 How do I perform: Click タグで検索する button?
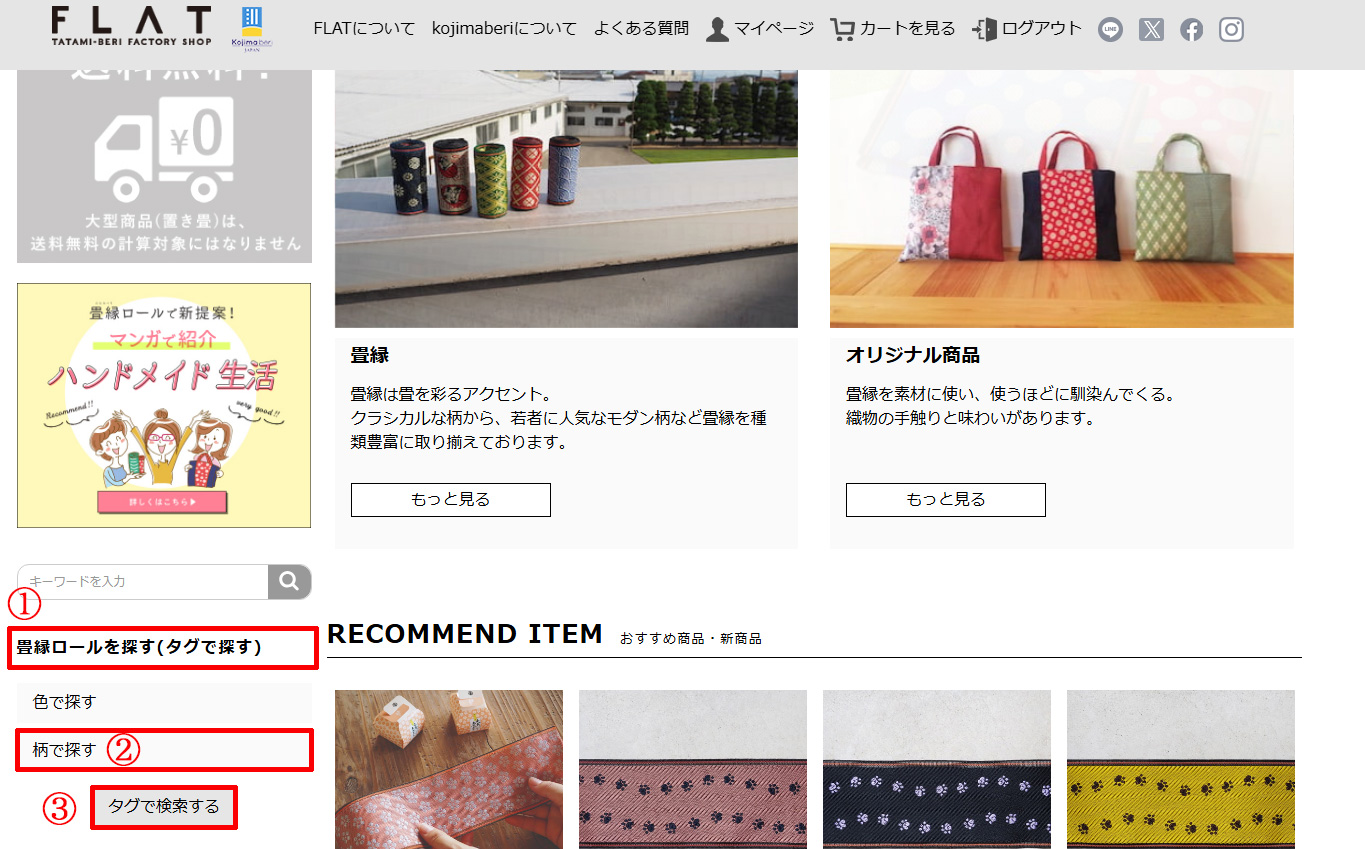coord(164,807)
